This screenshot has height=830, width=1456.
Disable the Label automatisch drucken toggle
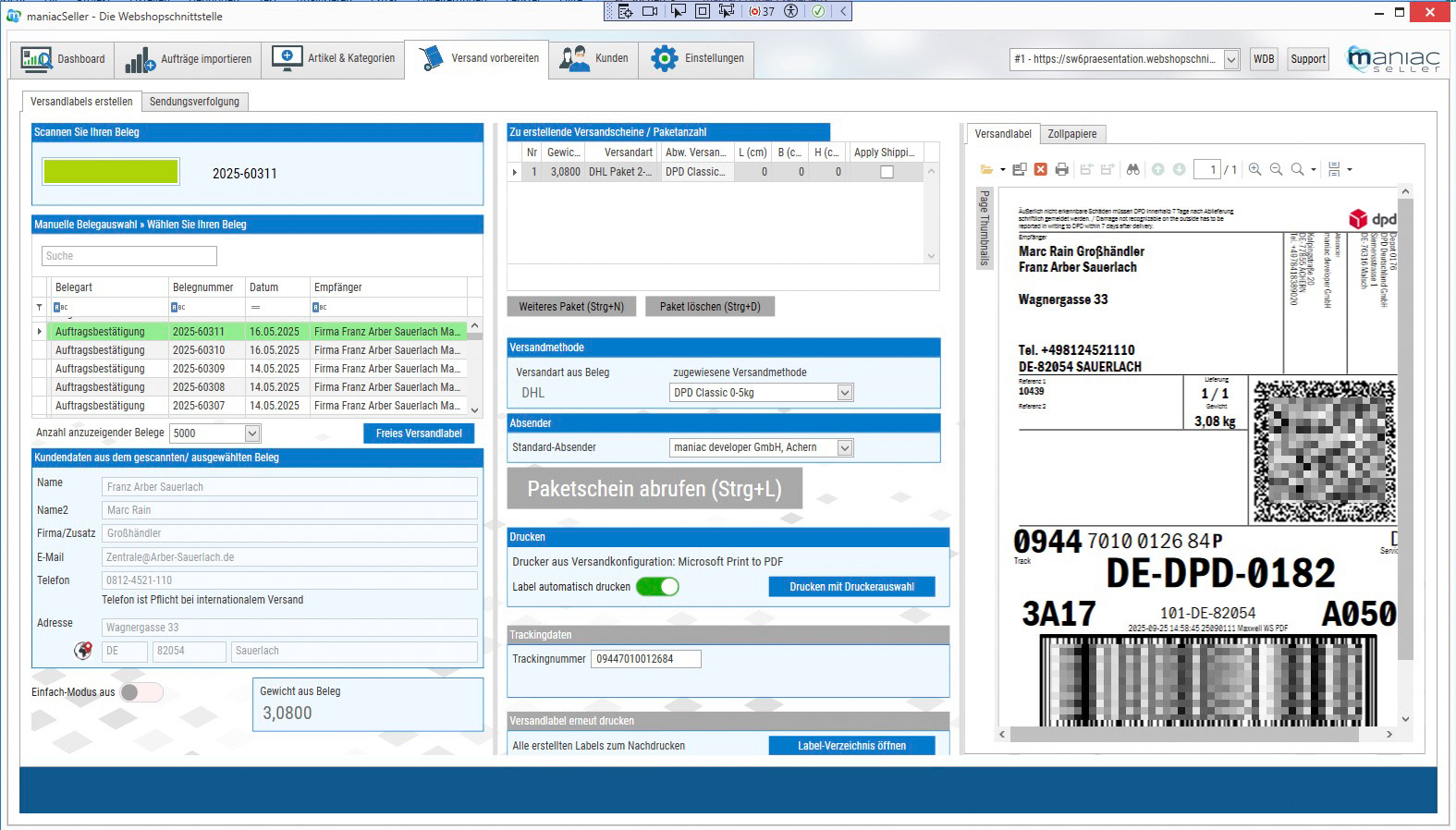point(657,587)
